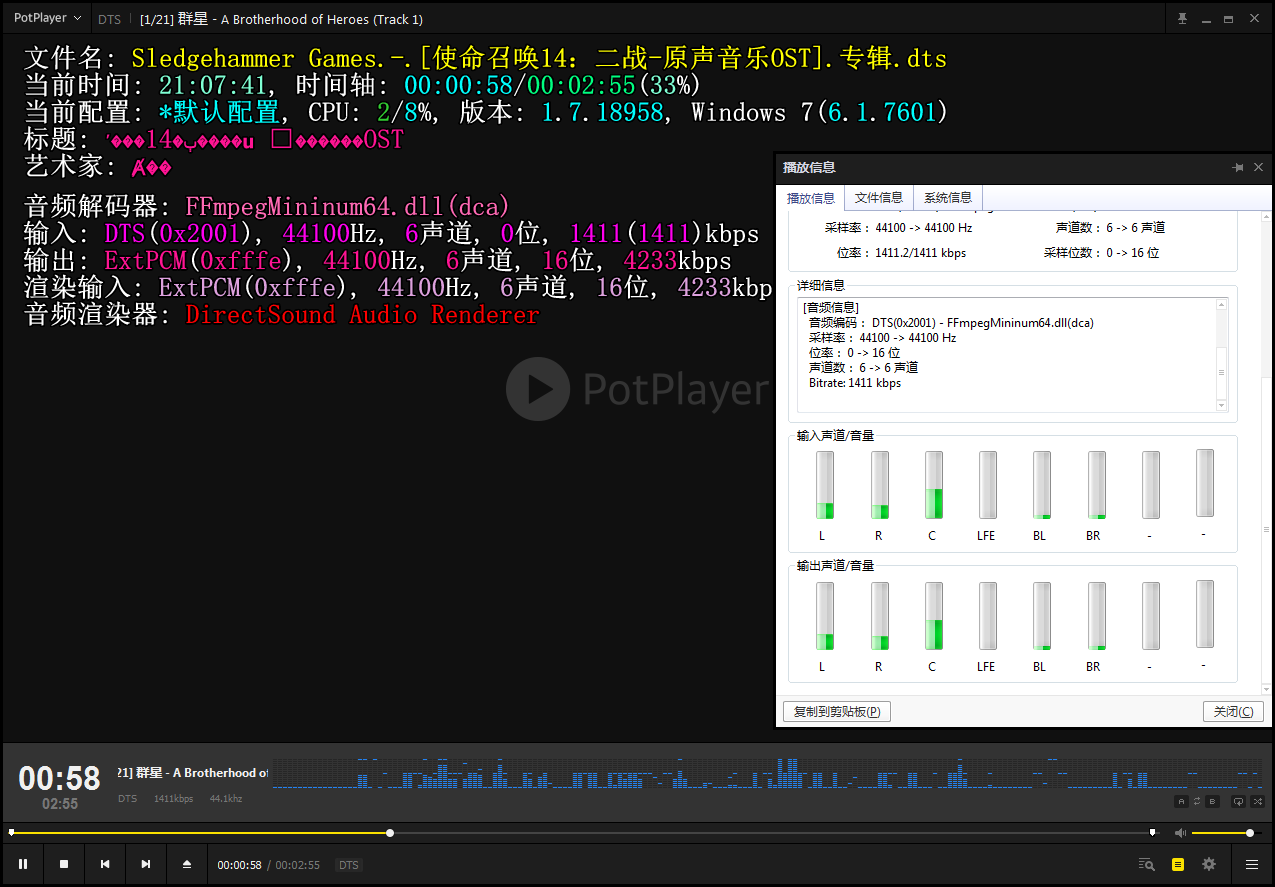Click the 44.1khz sample rate label
Viewport: 1275px width, 887px height.
coord(226,799)
